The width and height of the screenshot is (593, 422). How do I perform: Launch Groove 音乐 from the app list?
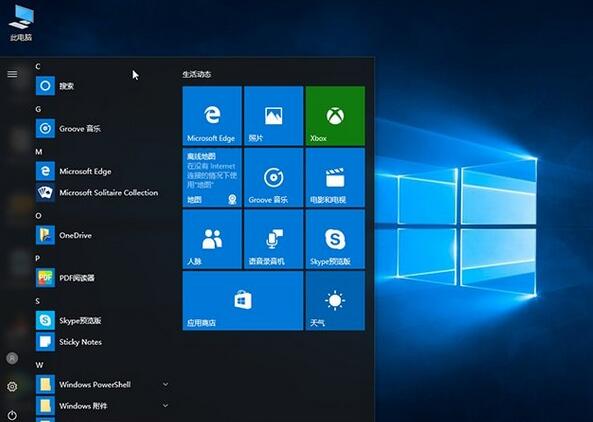click(x=102, y=129)
